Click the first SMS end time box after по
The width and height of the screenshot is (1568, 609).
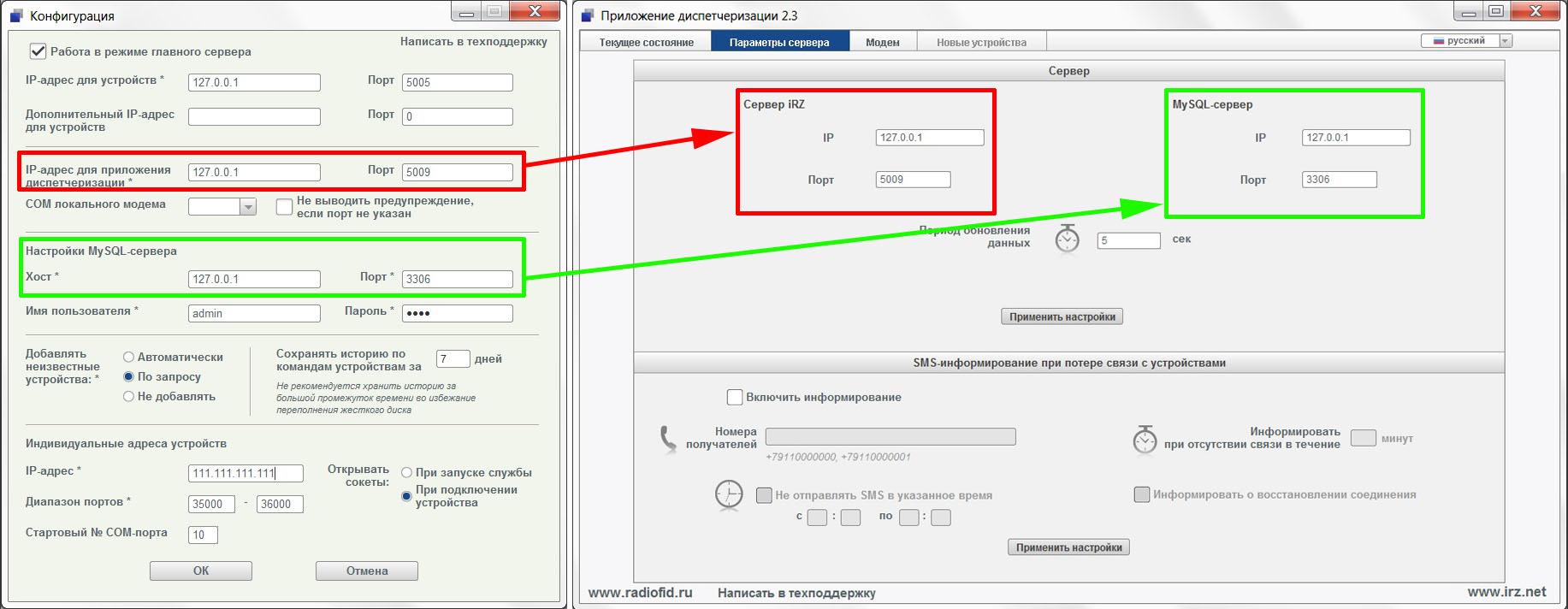click(x=908, y=517)
